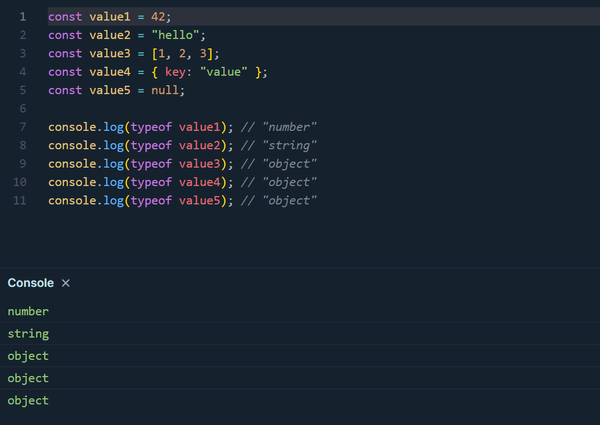Screen dimensions: 600x425
Task: Place cursor on the number 42
Action: pos(158,17)
